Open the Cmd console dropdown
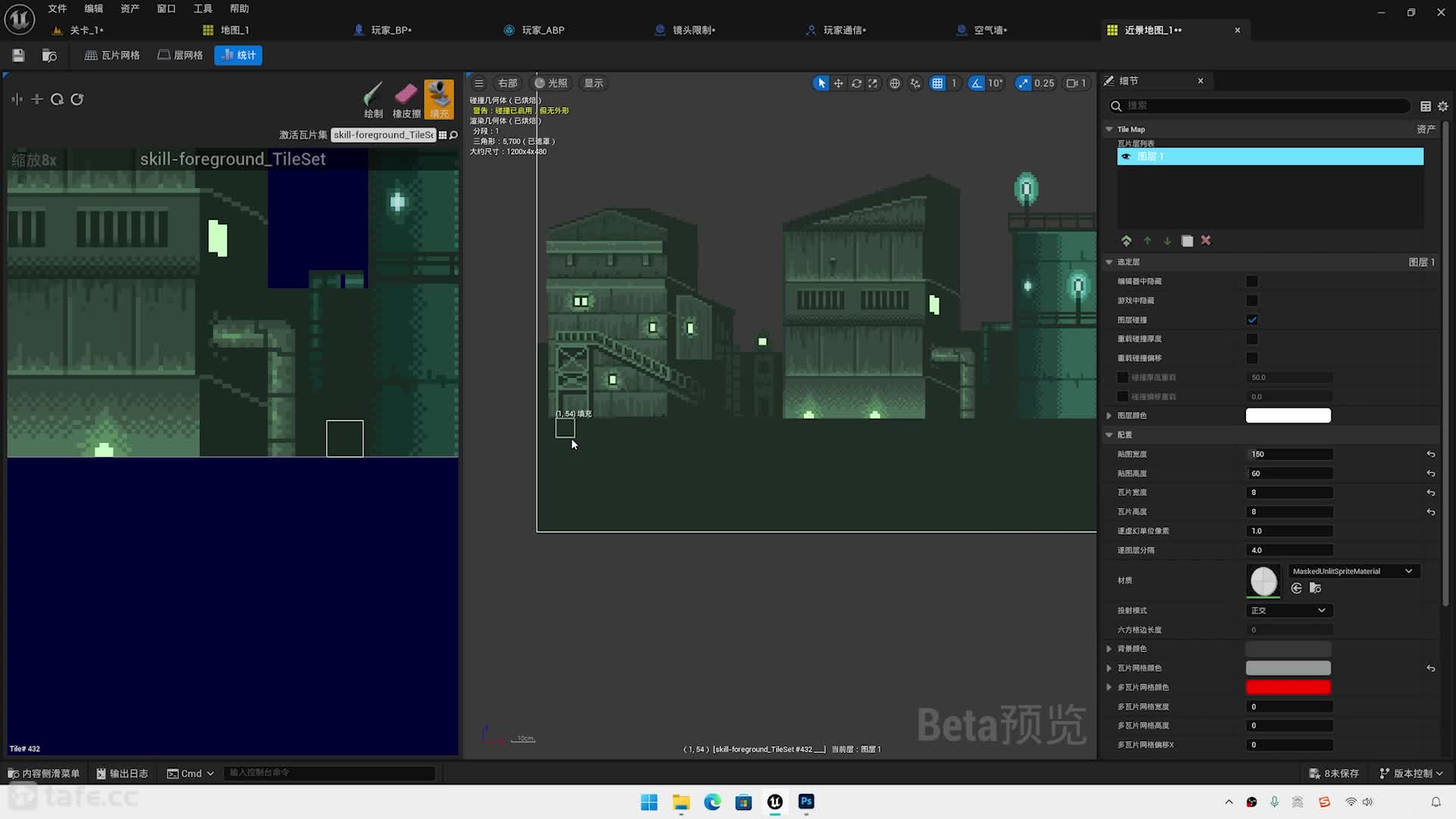The image size is (1456, 819). click(x=190, y=773)
